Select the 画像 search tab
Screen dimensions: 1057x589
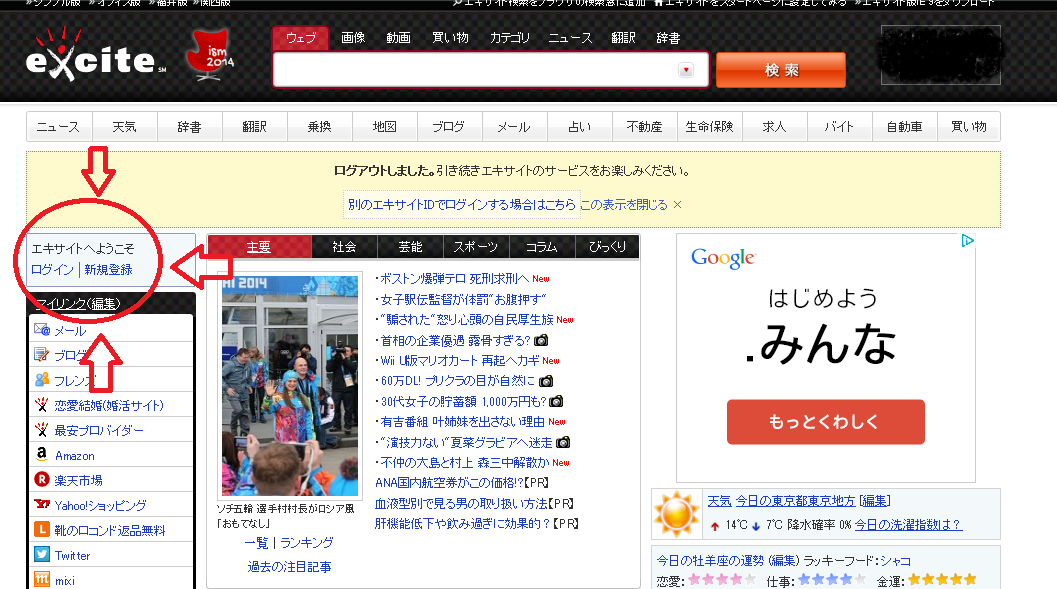pos(353,38)
